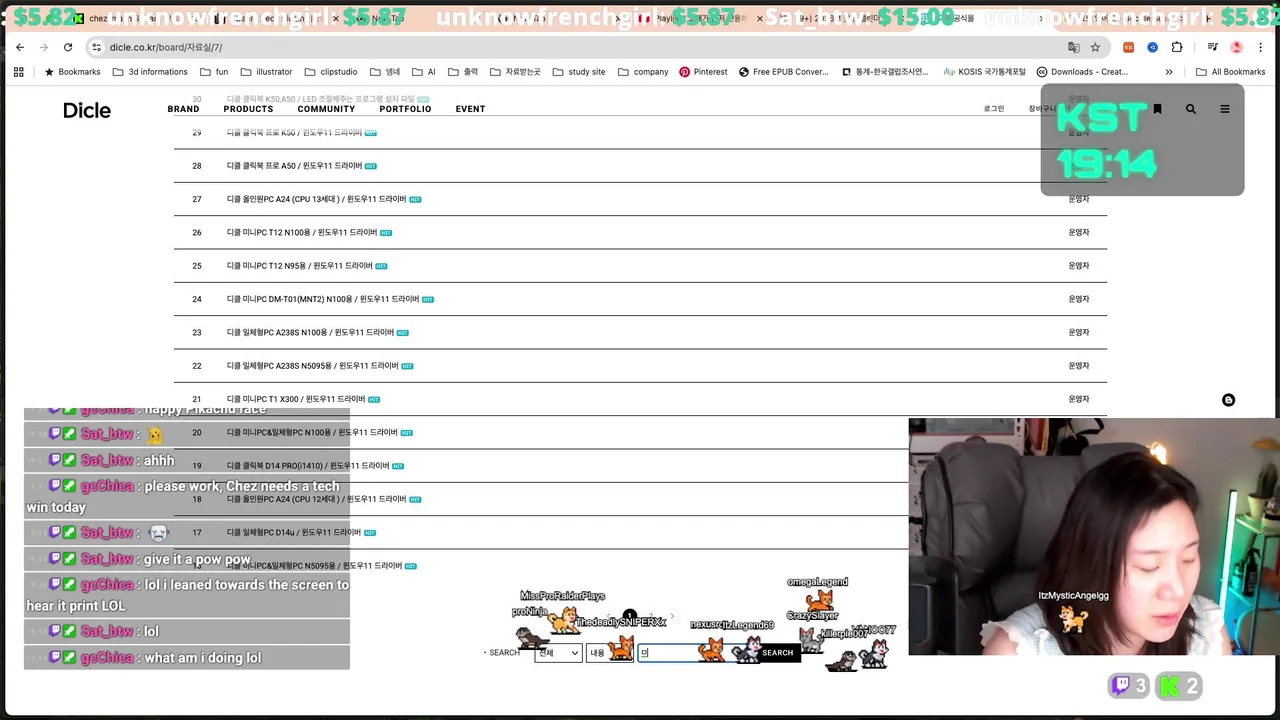Expand the illustrator bookmark folder
Image resolution: width=1280 pixels, height=720 pixels.
click(x=266, y=72)
